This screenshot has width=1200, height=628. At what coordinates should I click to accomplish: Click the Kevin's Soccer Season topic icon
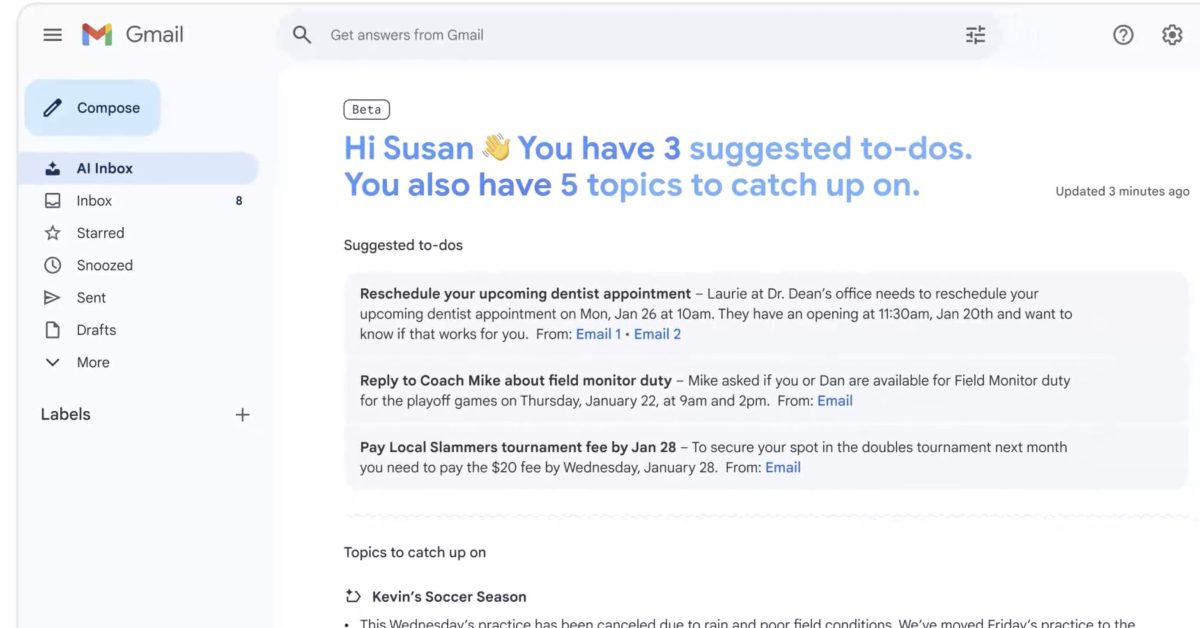coord(353,597)
